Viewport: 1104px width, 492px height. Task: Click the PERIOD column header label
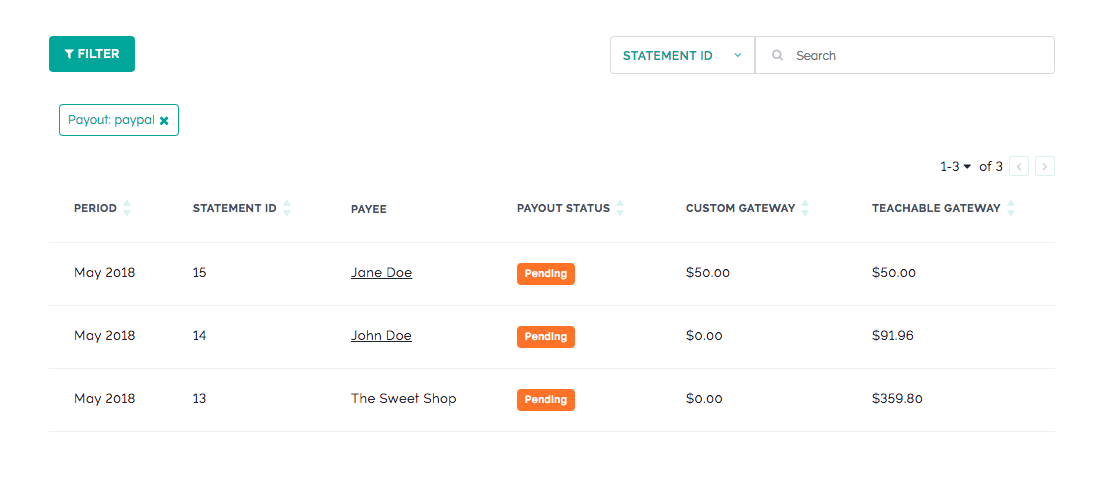(95, 208)
